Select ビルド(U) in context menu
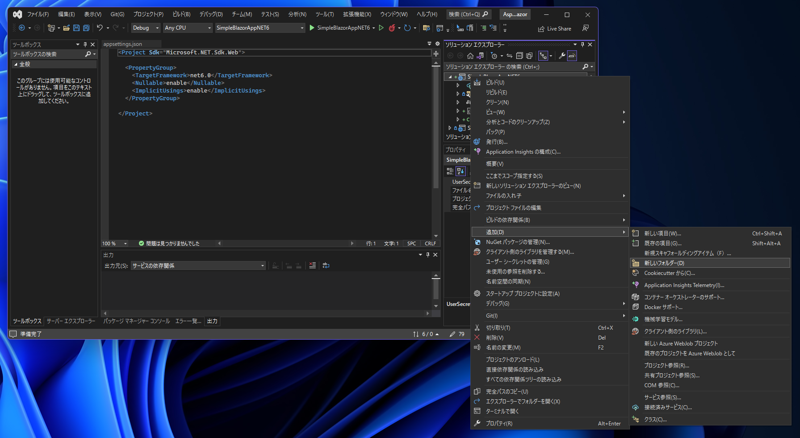800x438 pixels. pos(549,82)
